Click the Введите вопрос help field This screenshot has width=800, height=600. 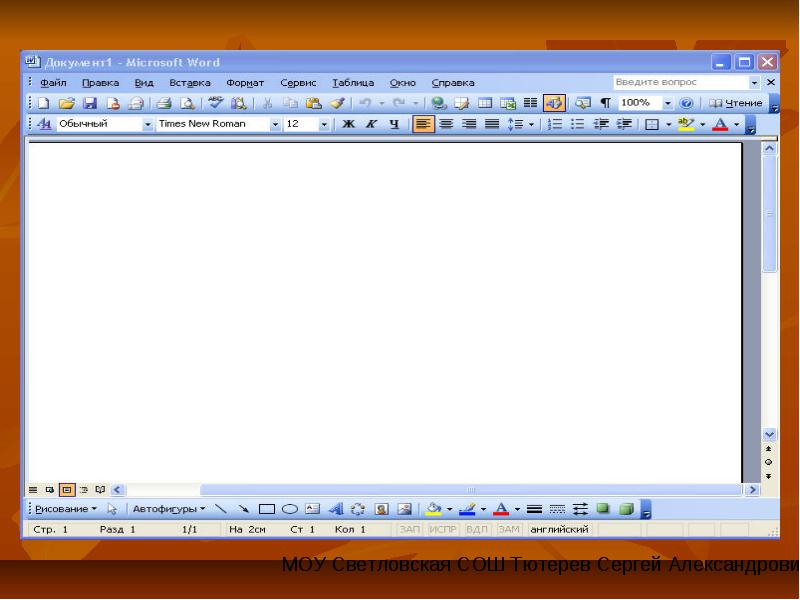click(681, 82)
